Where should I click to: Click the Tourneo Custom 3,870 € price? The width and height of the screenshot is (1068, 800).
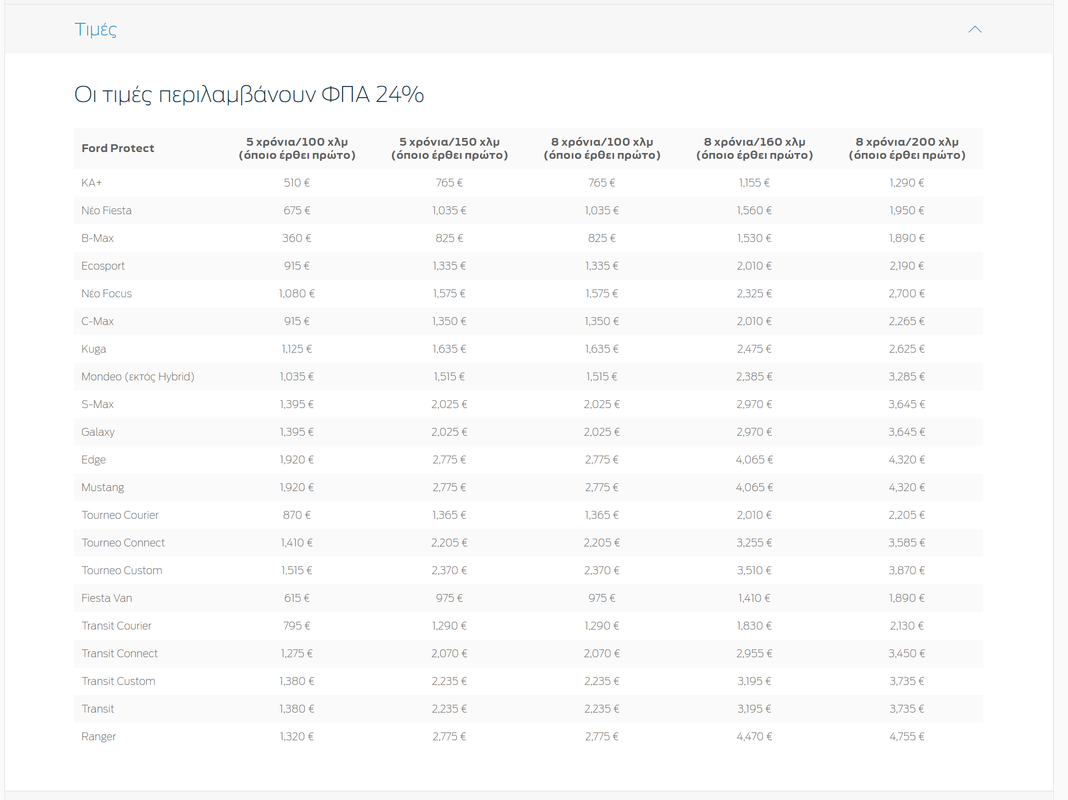907,571
